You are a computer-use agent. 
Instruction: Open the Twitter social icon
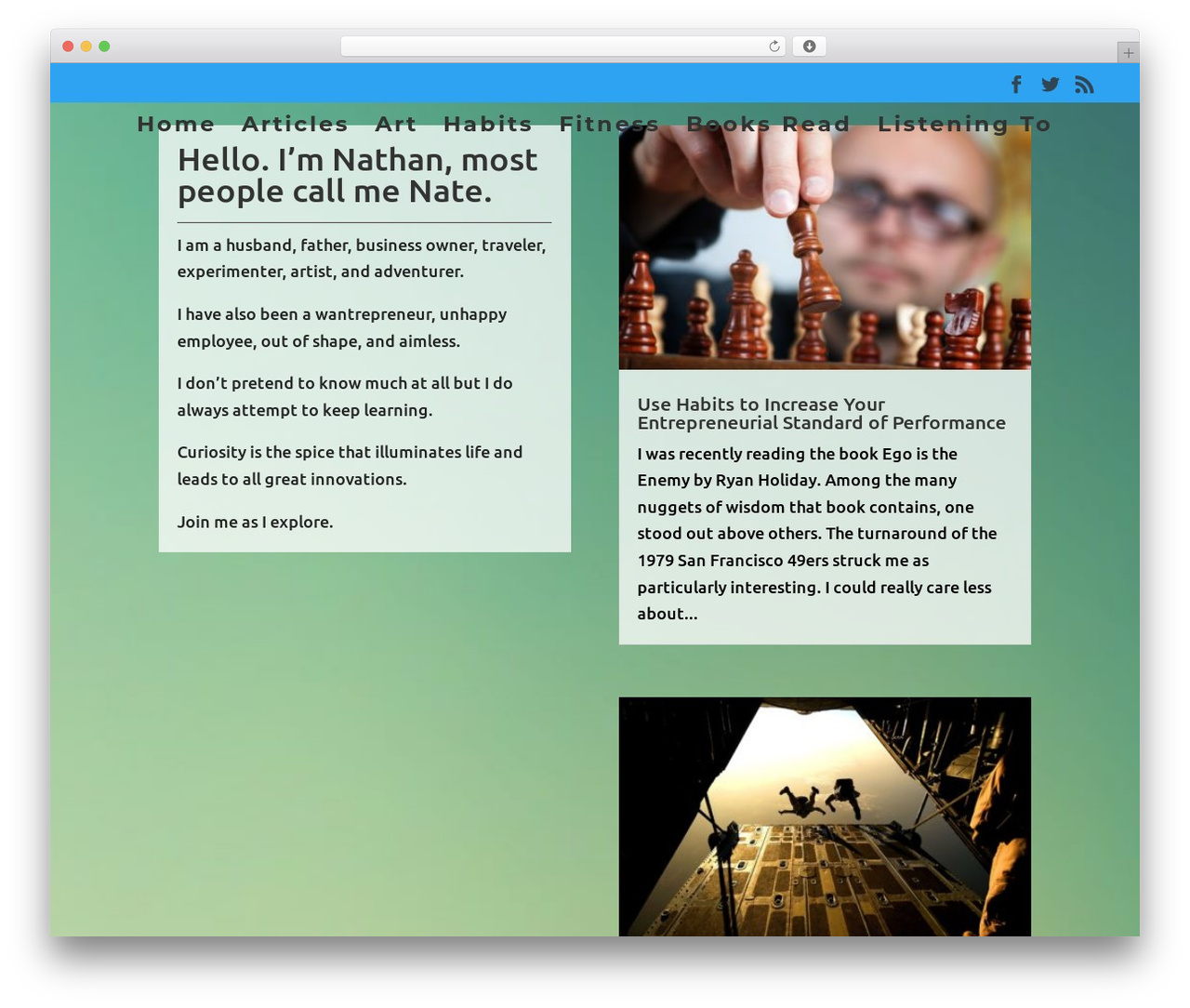click(x=1051, y=85)
